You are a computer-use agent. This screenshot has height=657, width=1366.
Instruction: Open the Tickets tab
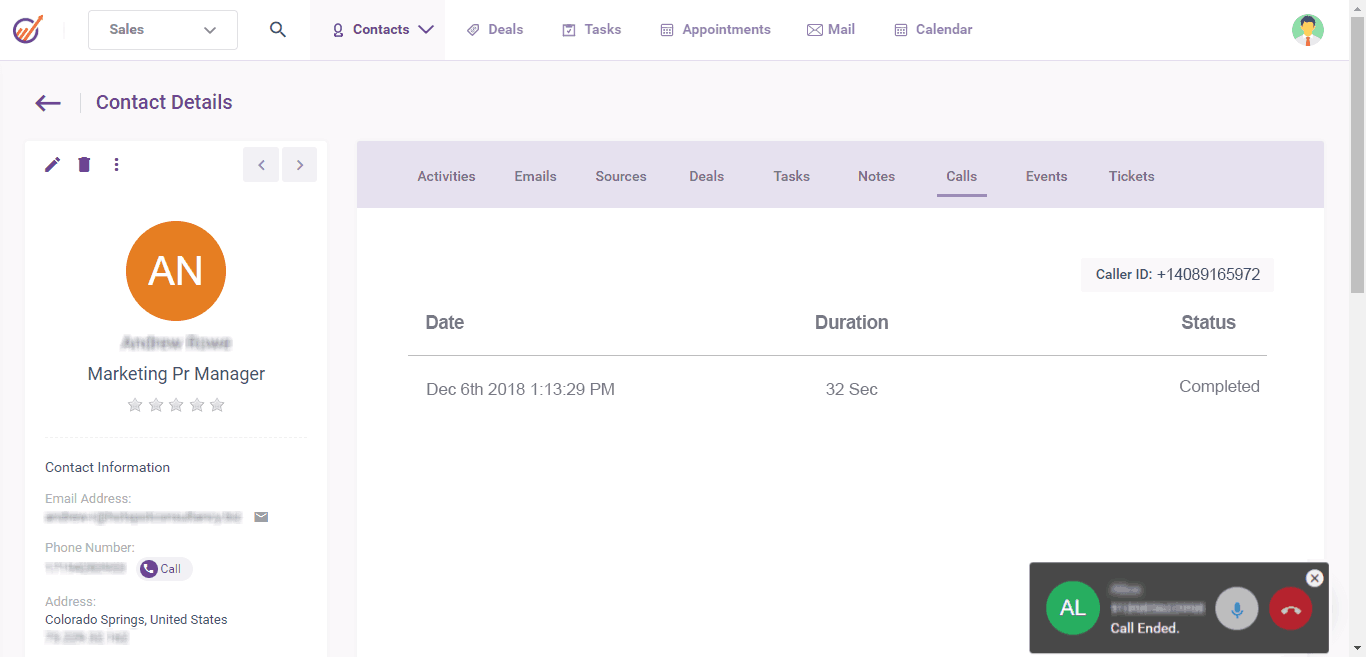coord(1131,176)
